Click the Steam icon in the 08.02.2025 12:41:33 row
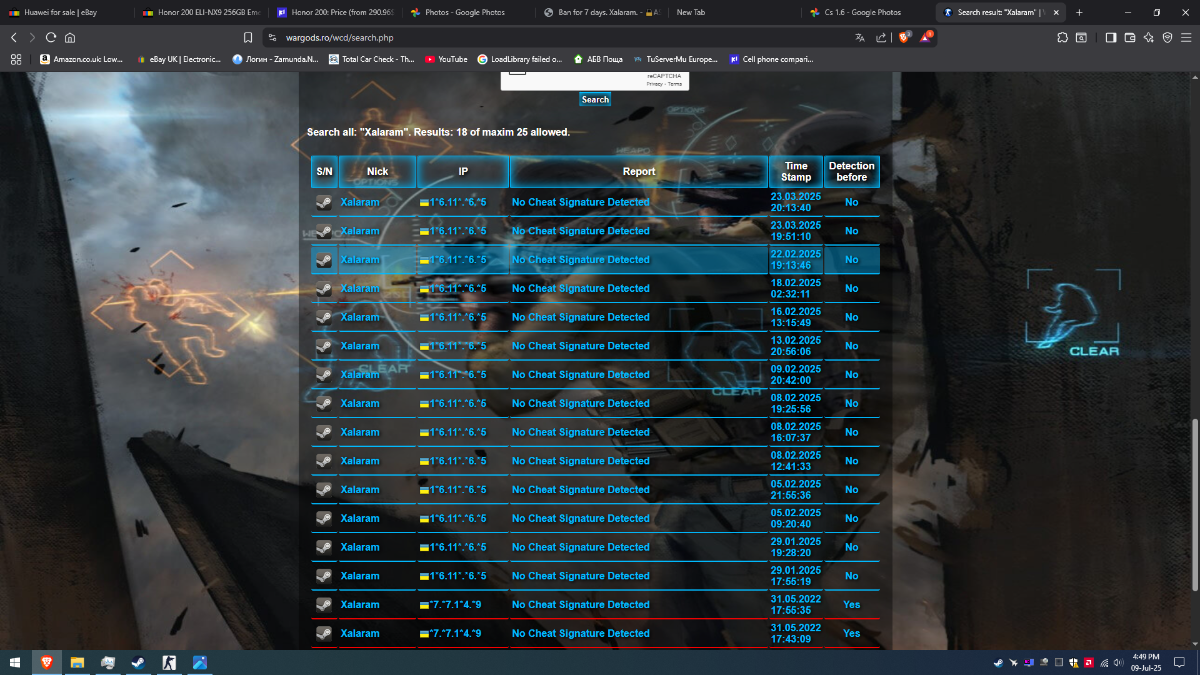1200x675 pixels. [324, 461]
